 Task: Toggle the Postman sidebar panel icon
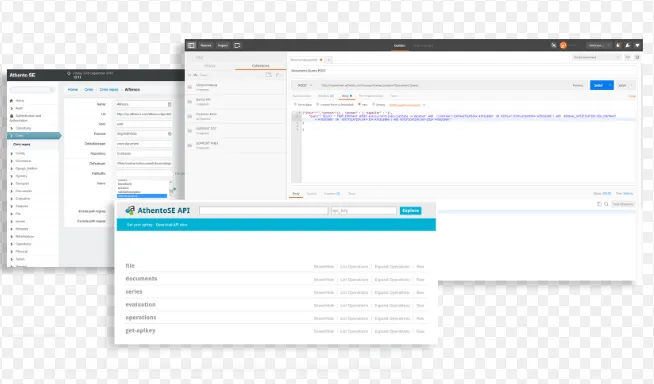coord(191,45)
